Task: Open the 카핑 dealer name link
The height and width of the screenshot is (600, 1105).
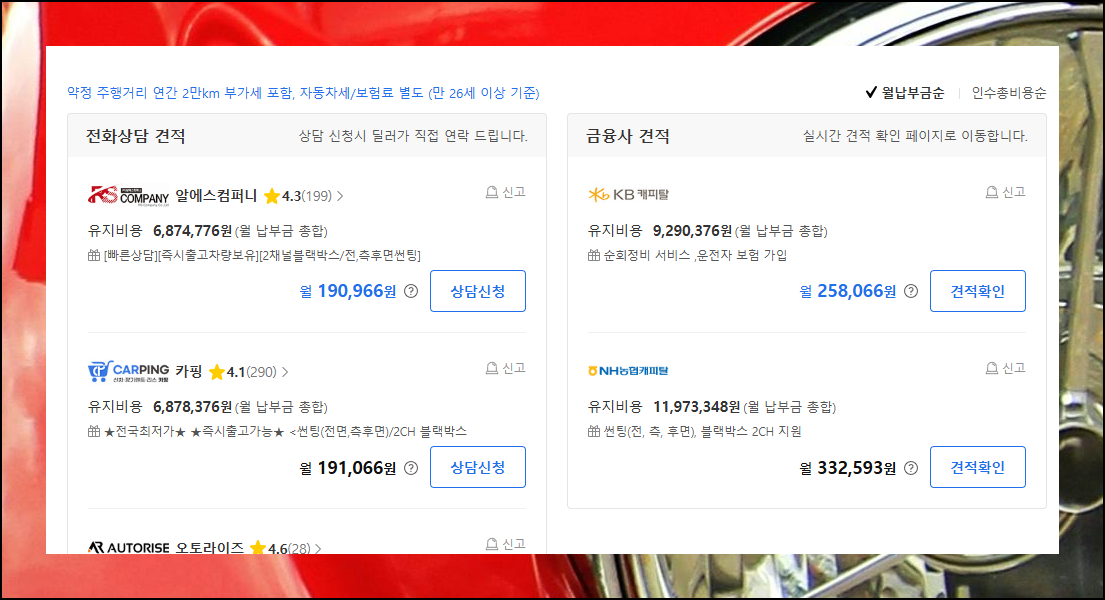Action: pyautogui.click(x=189, y=372)
